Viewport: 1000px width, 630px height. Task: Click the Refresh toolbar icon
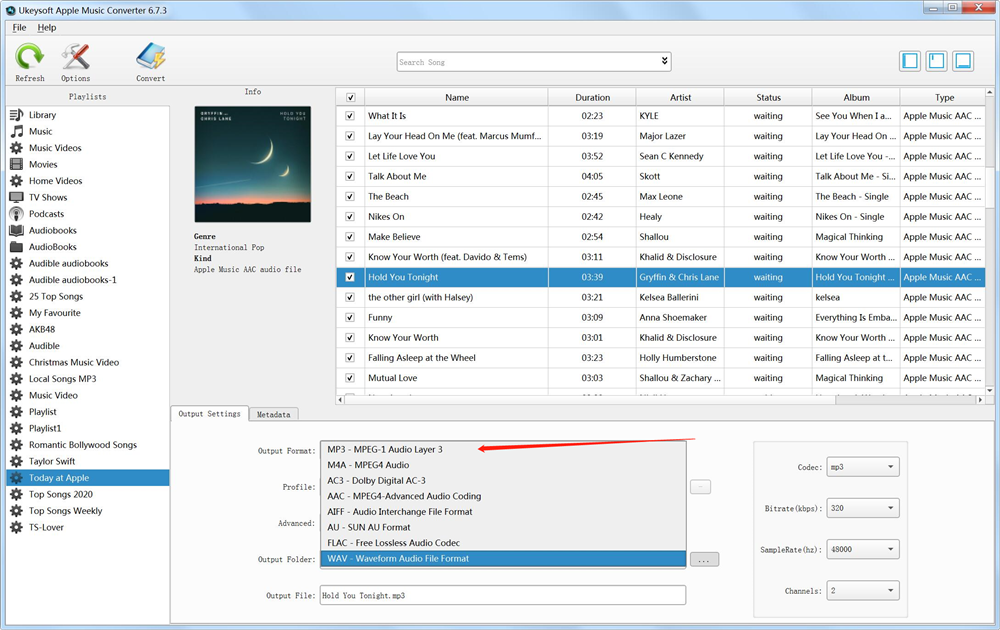pos(29,57)
